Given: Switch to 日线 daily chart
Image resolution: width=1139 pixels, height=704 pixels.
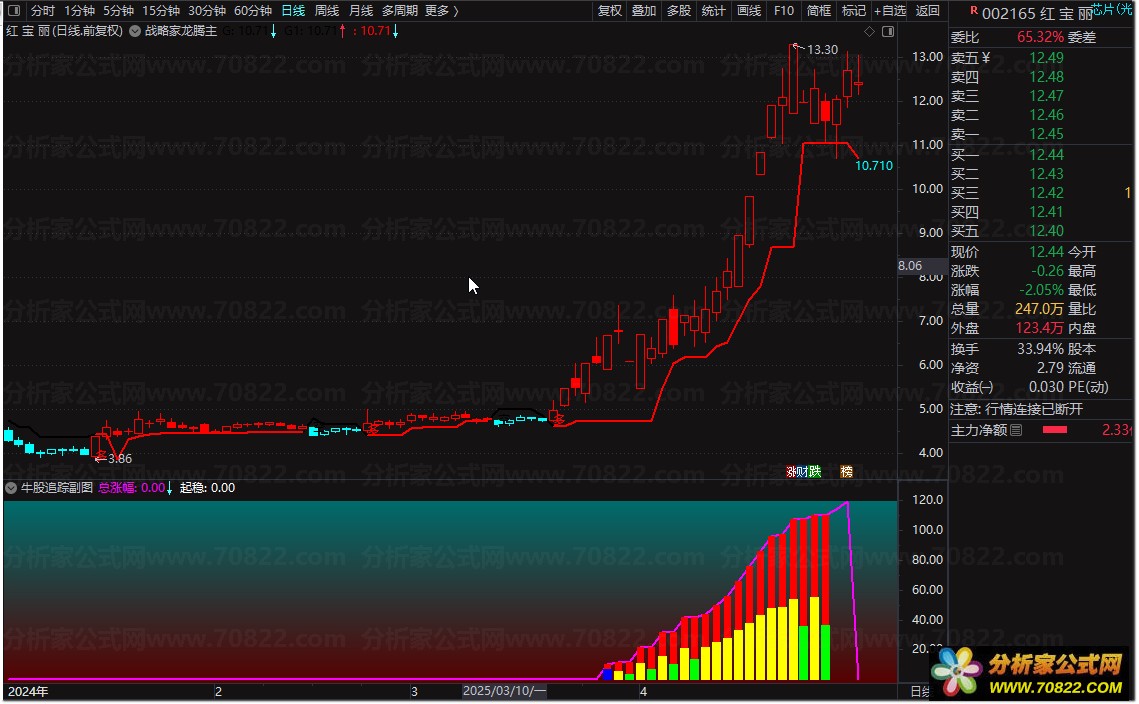Looking at the screenshot, I should (x=293, y=11).
